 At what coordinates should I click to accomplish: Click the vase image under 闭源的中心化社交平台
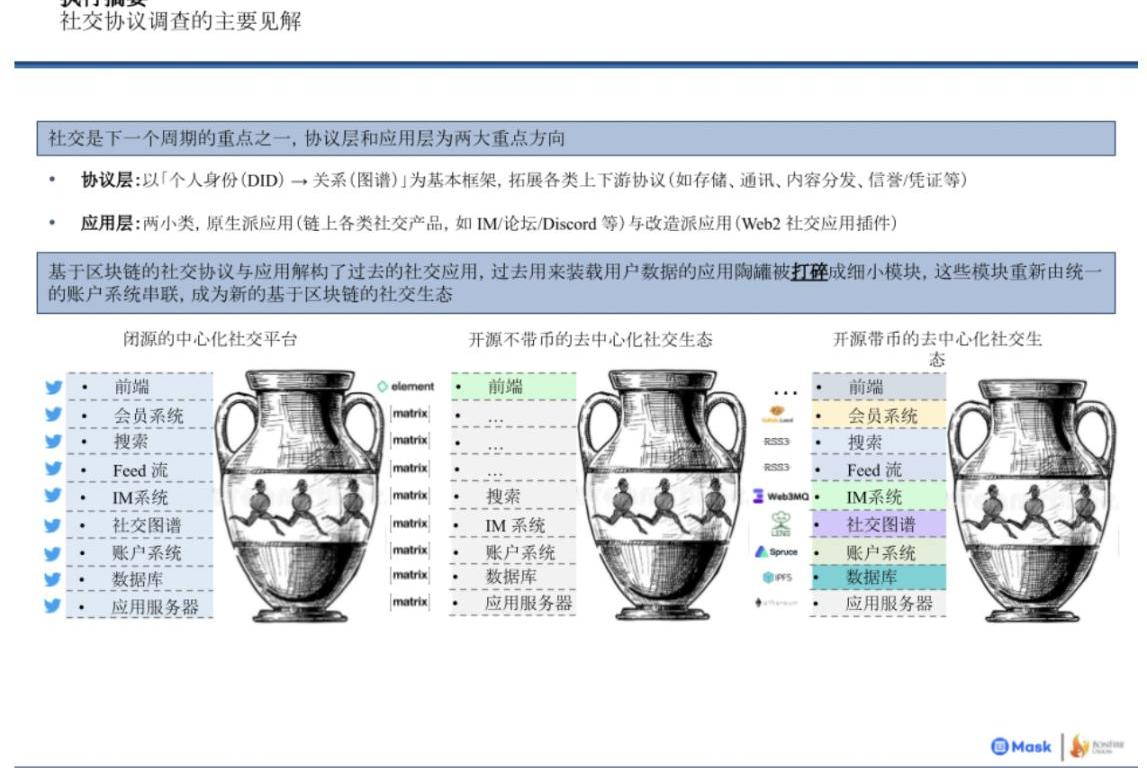coord(299,495)
